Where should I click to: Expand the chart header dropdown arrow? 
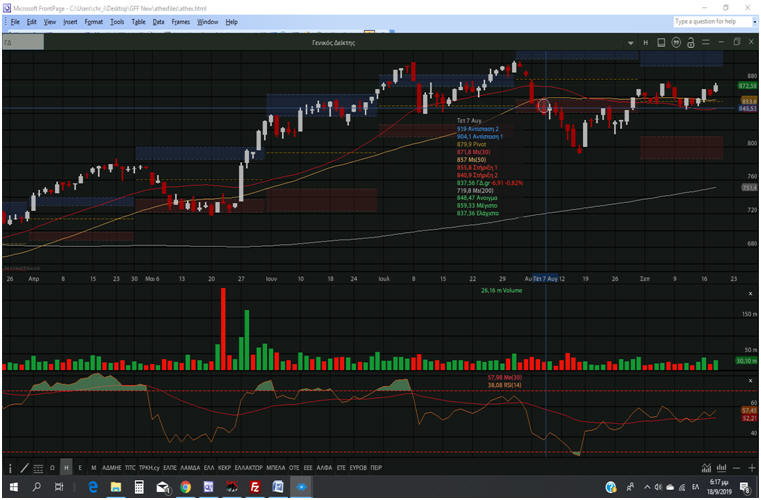(630, 43)
